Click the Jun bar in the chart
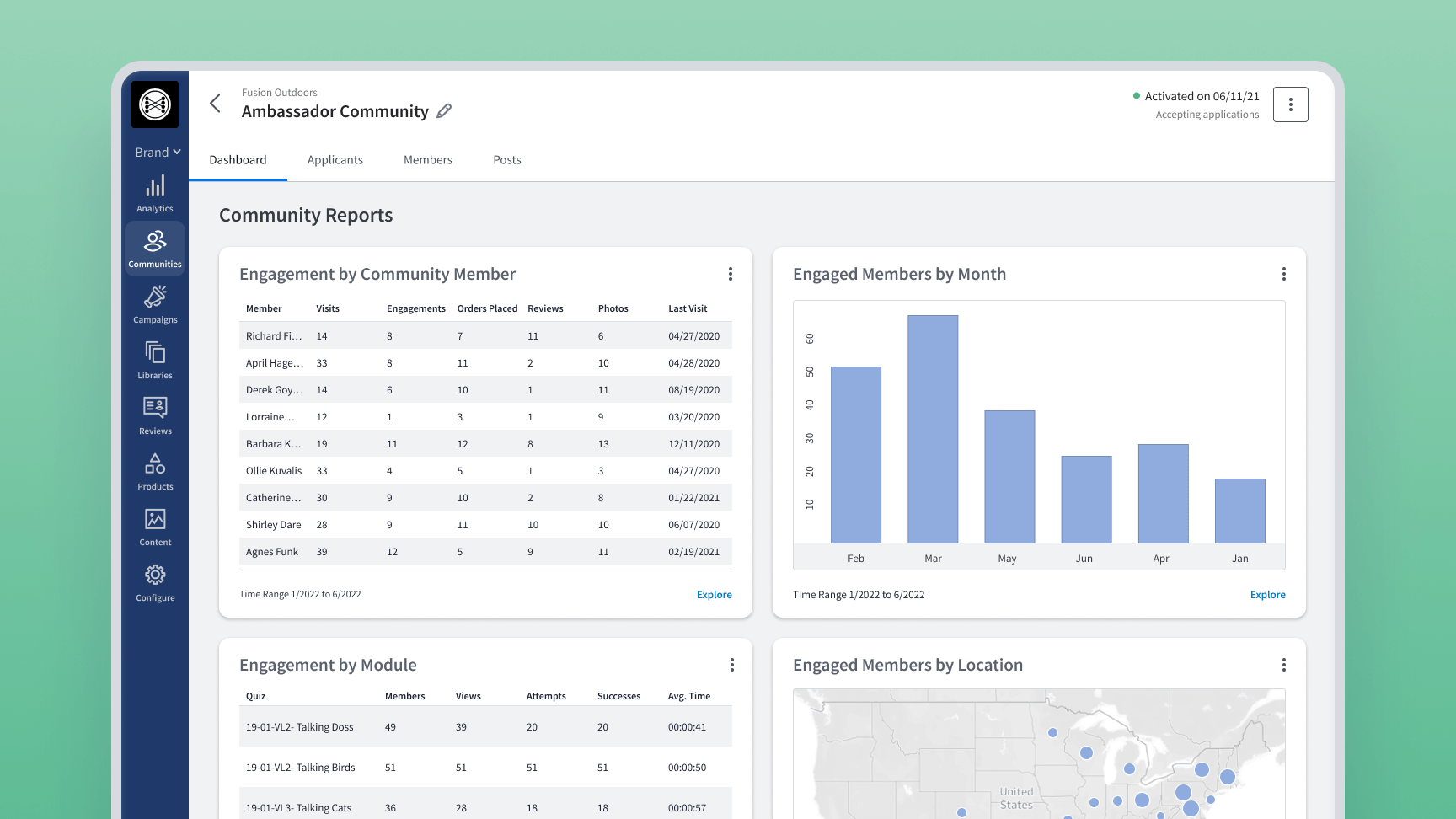Image resolution: width=1456 pixels, height=819 pixels. [1086, 500]
